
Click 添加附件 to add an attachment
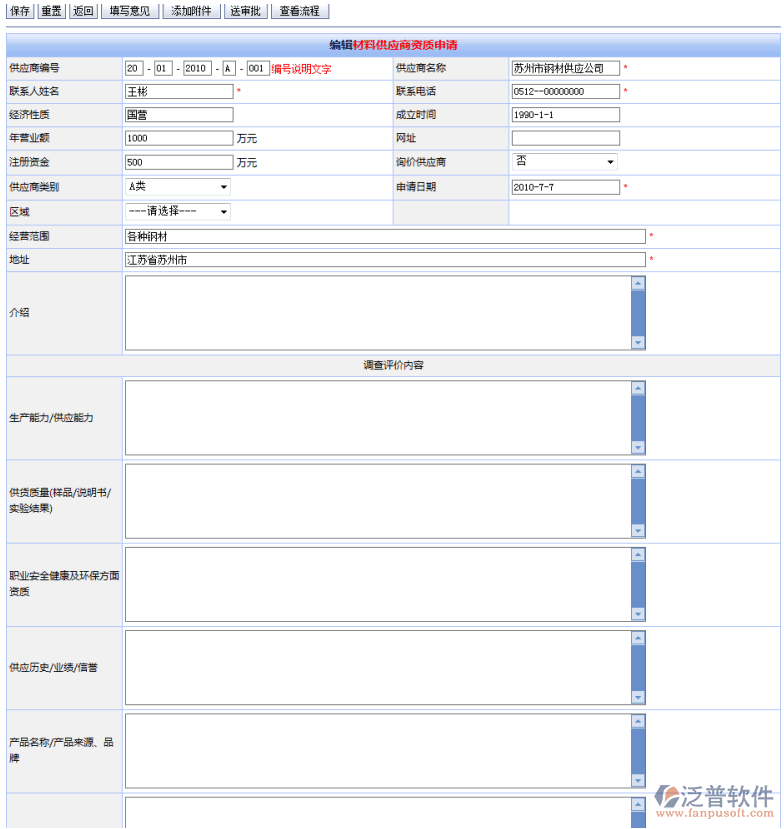coord(190,11)
